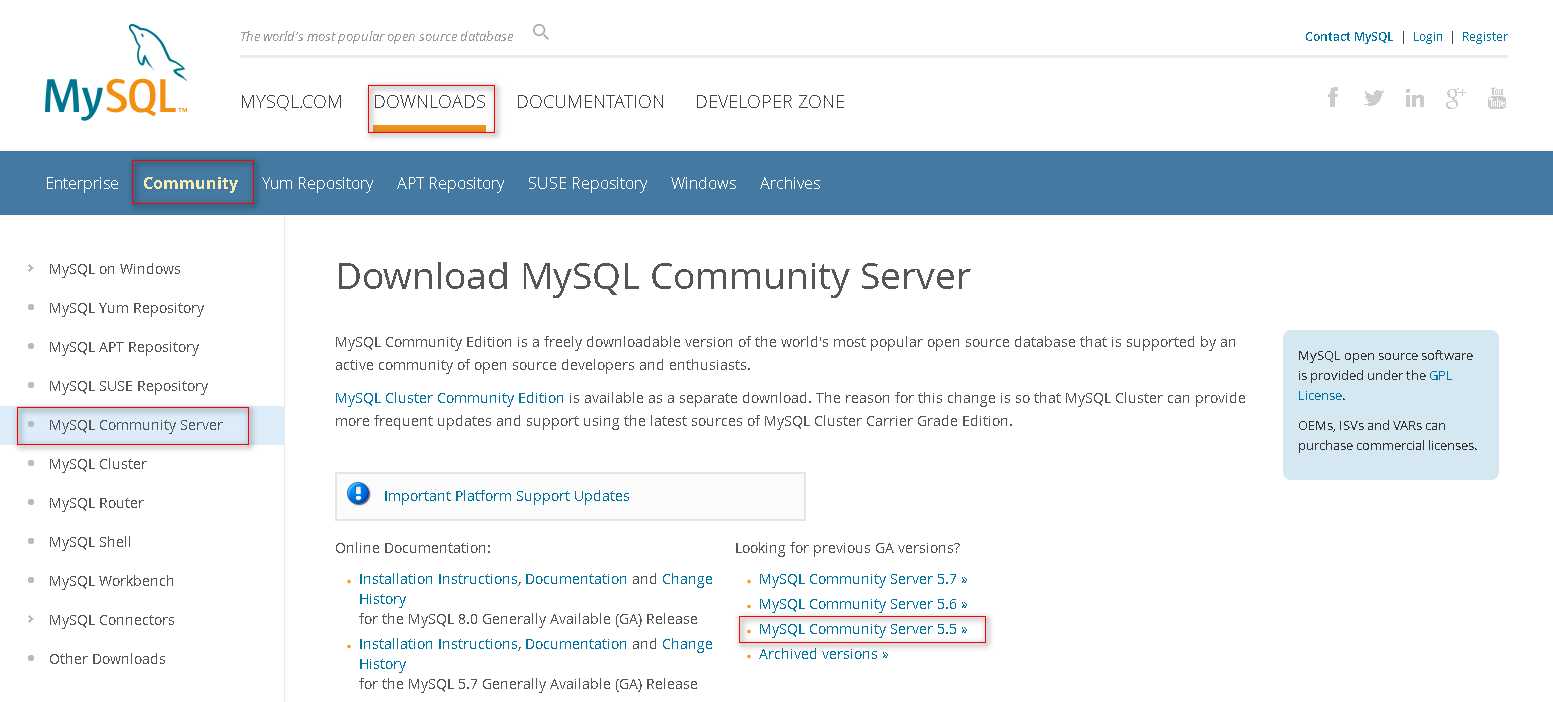
Task: Open MySQL Connectors sidebar entry
Action: pos(112,620)
